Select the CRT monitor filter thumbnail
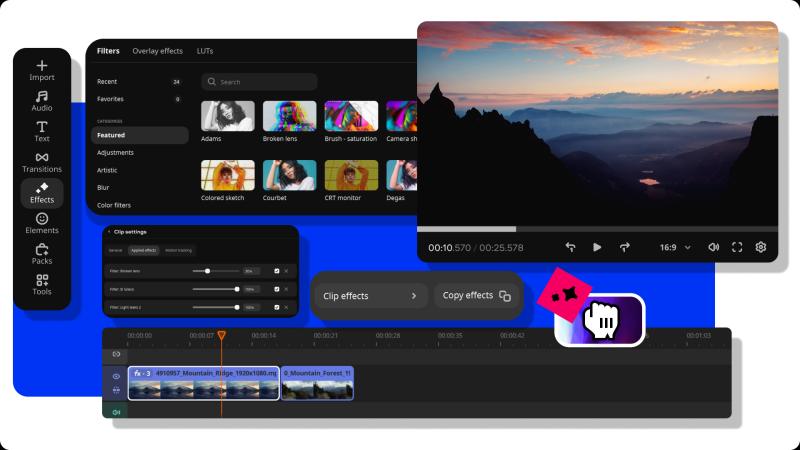 click(x=351, y=175)
